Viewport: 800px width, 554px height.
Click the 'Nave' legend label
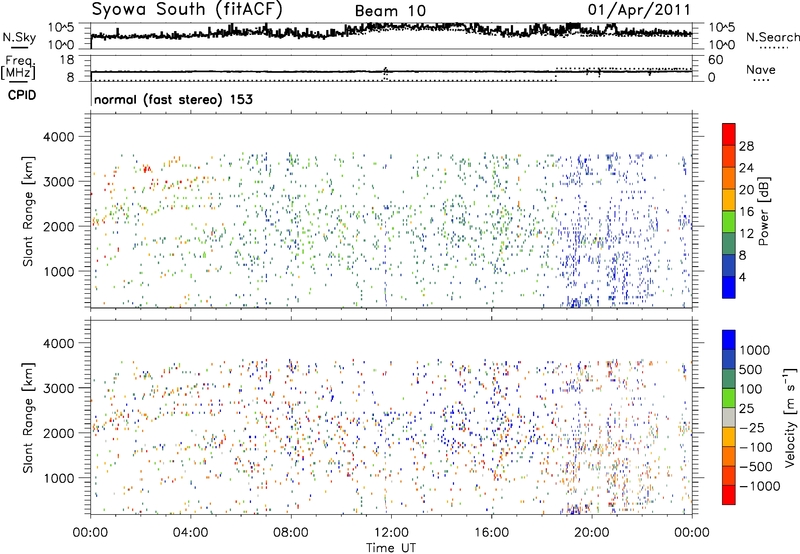761,69
